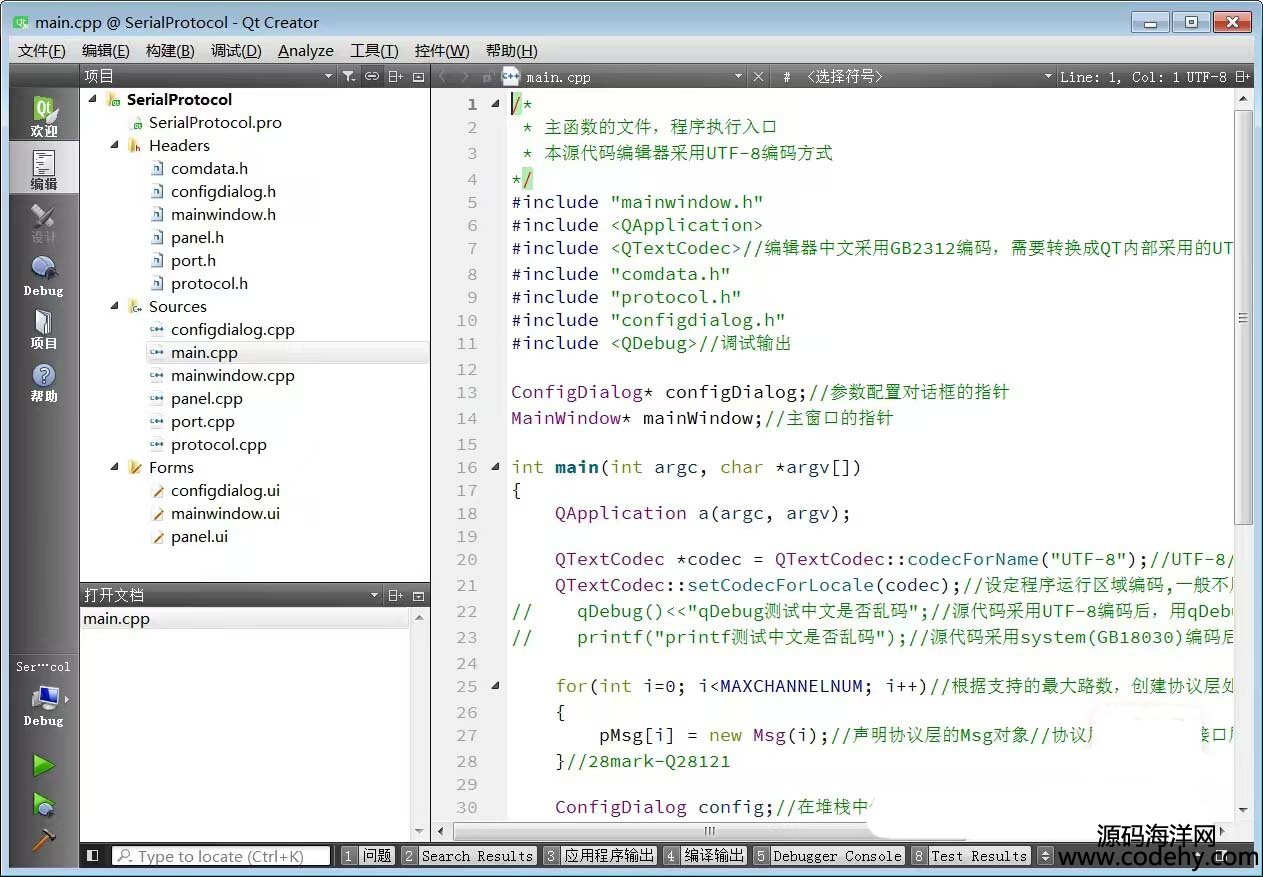Close the main.cpp document

point(758,76)
